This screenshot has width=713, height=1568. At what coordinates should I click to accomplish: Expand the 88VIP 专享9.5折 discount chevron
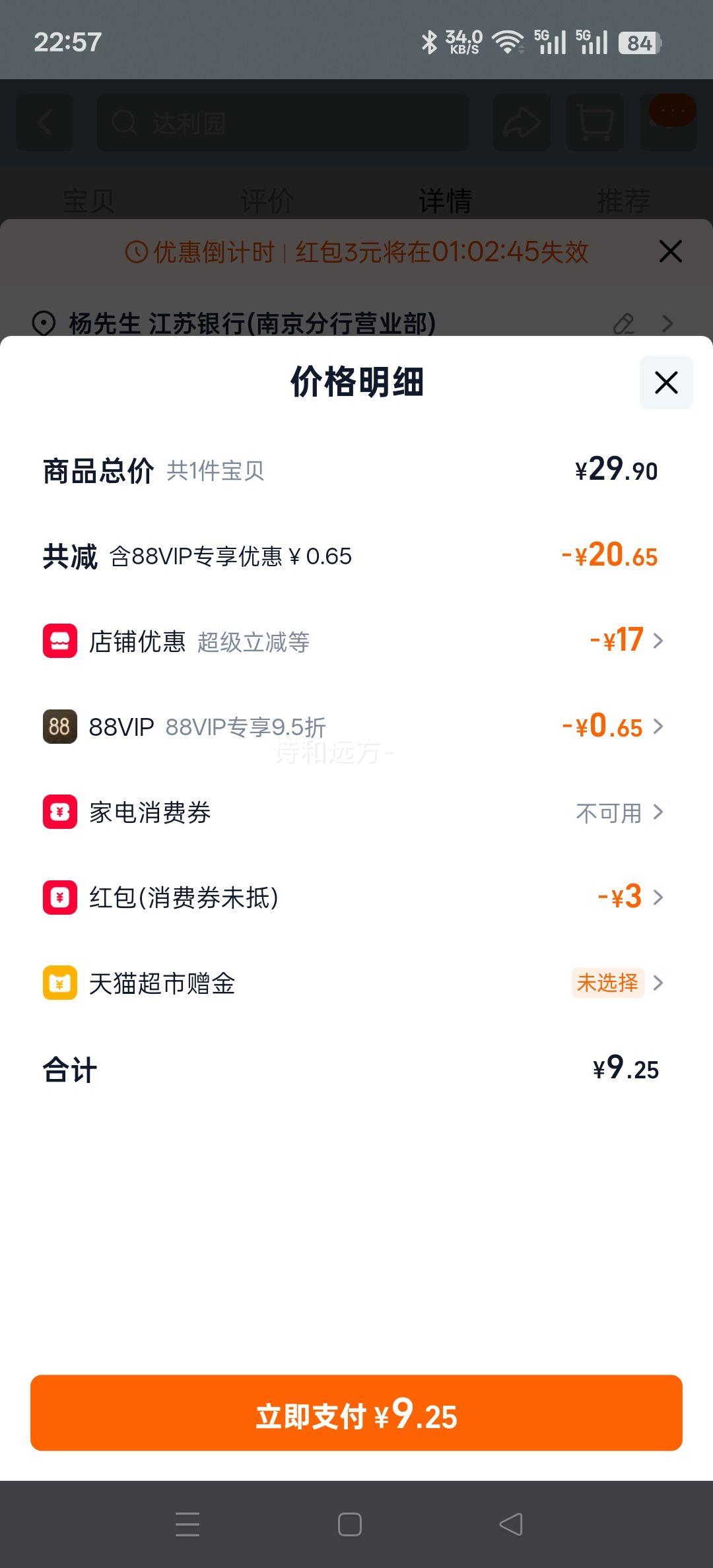point(658,727)
